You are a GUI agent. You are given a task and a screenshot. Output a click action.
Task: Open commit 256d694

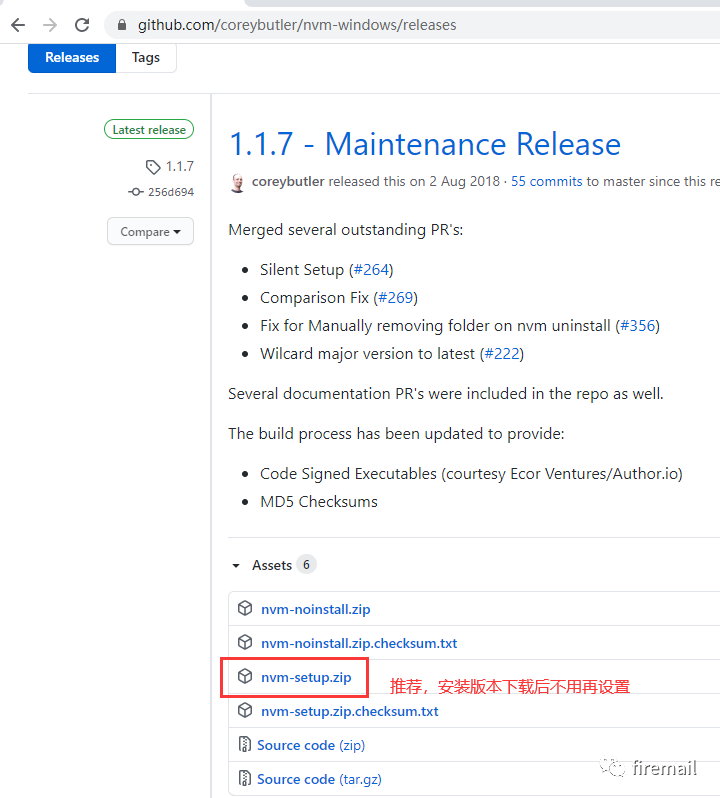tap(171, 192)
